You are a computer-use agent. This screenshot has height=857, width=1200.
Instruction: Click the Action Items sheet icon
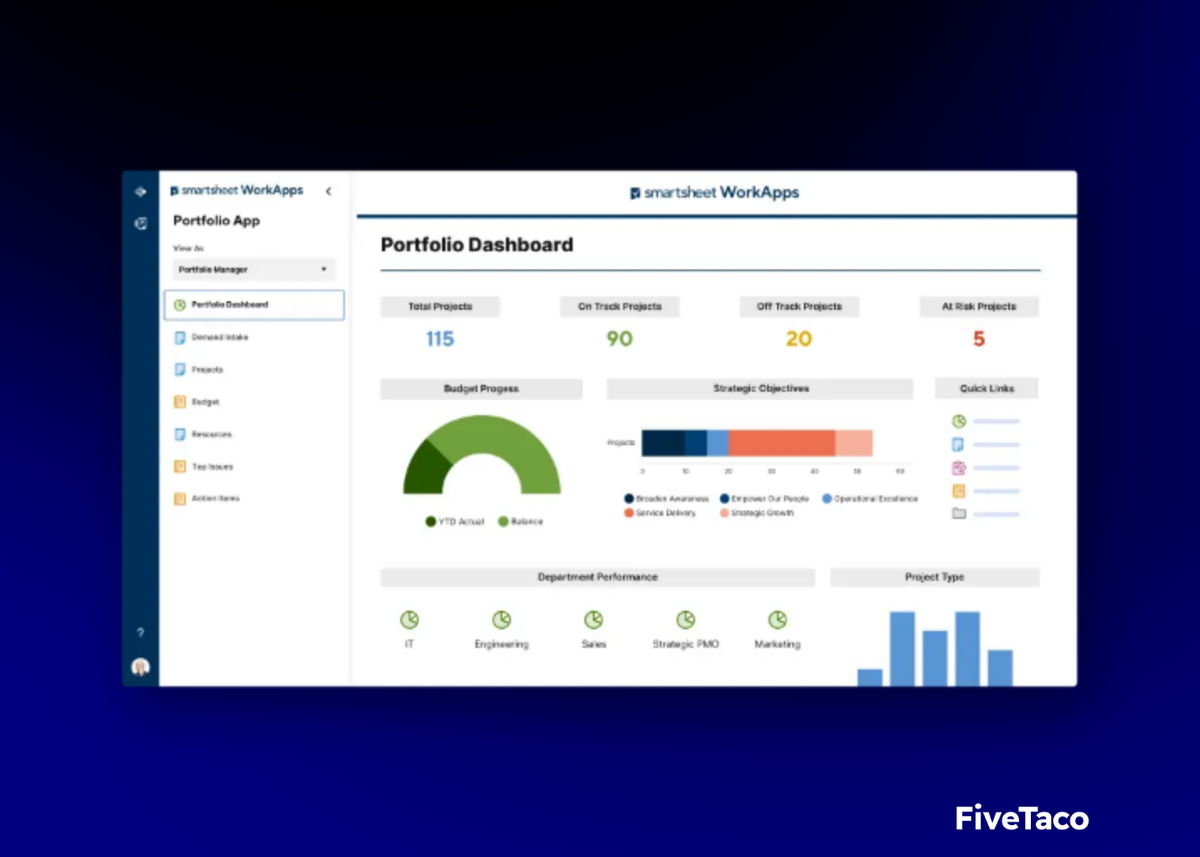pyautogui.click(x=180, y=498)
